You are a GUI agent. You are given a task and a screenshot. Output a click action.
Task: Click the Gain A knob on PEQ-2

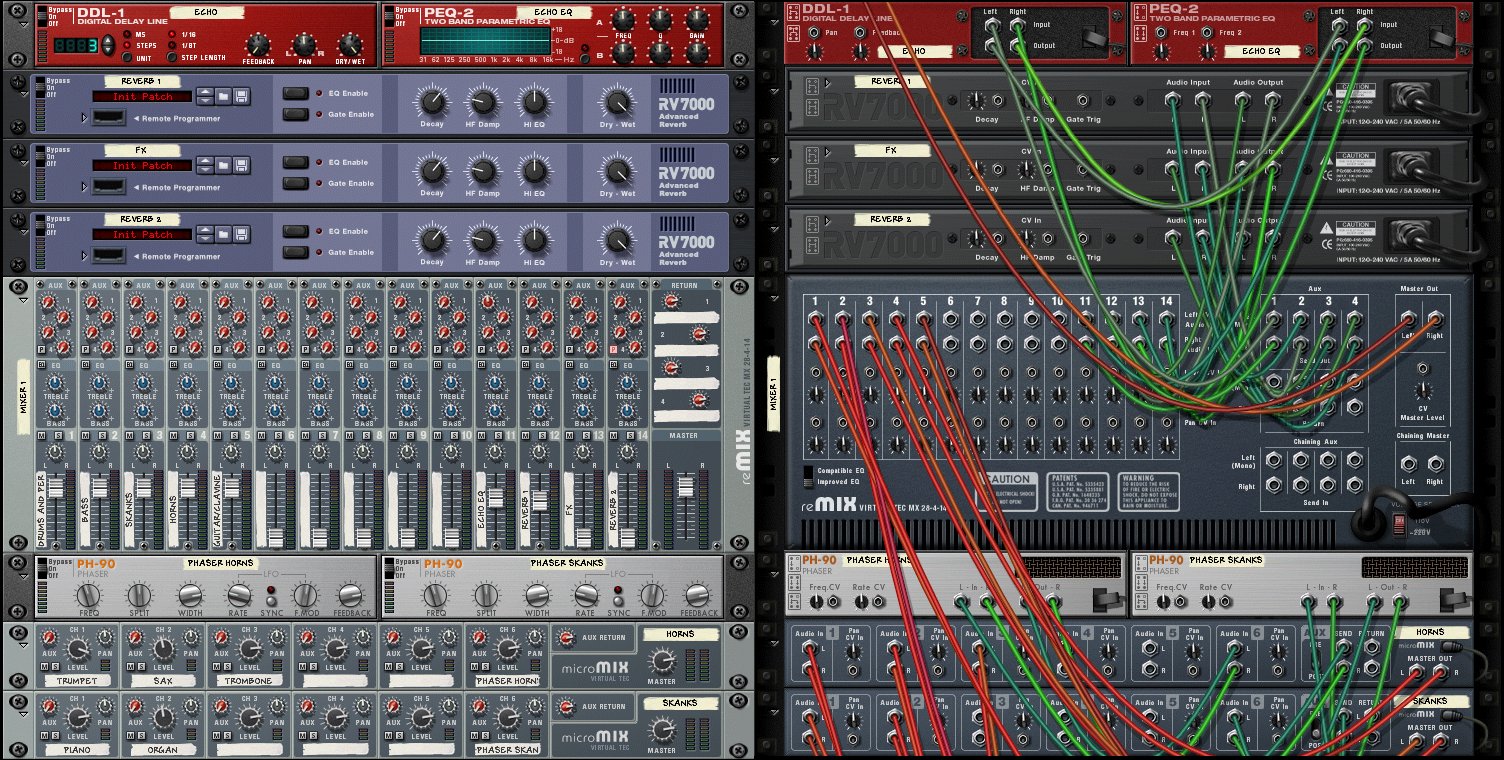[698, 19]
